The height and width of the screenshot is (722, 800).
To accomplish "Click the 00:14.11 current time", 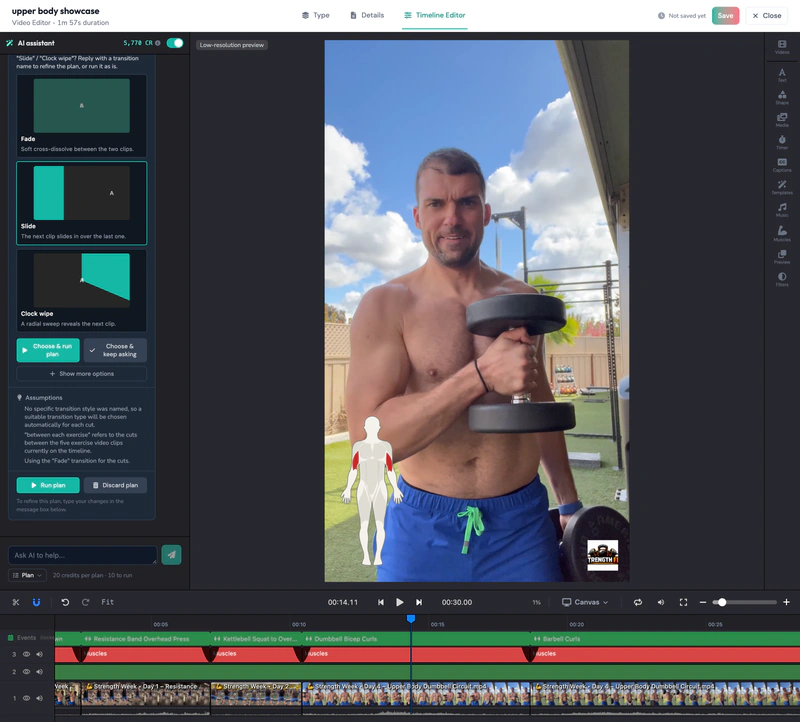I will [342, 602].
